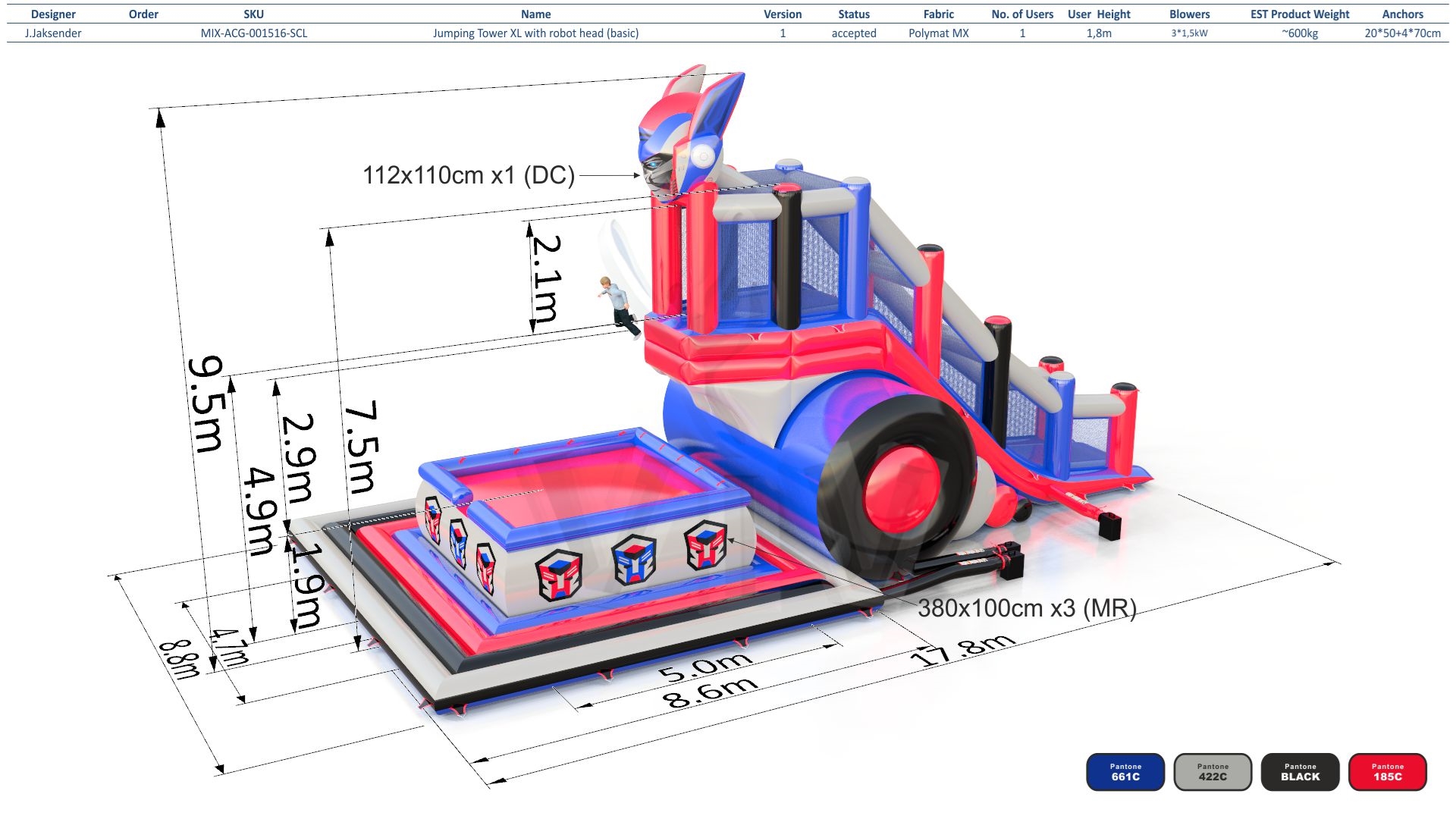
Task: Select the "7.5m" height dimension label
Action: point(361,447)
